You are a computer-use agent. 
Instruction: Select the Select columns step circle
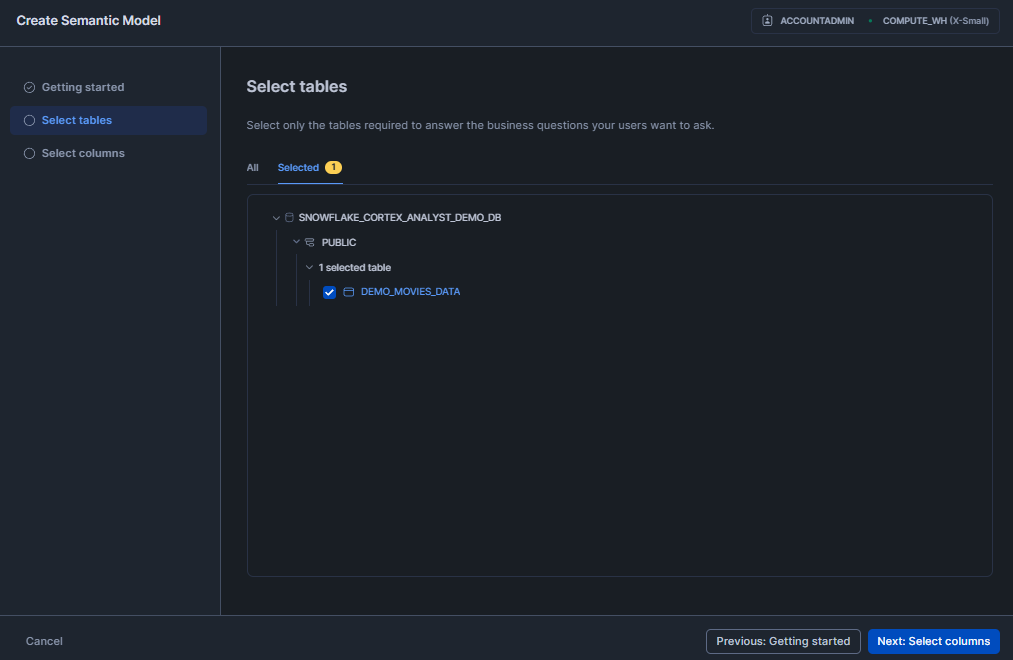[x=29, y=153]
